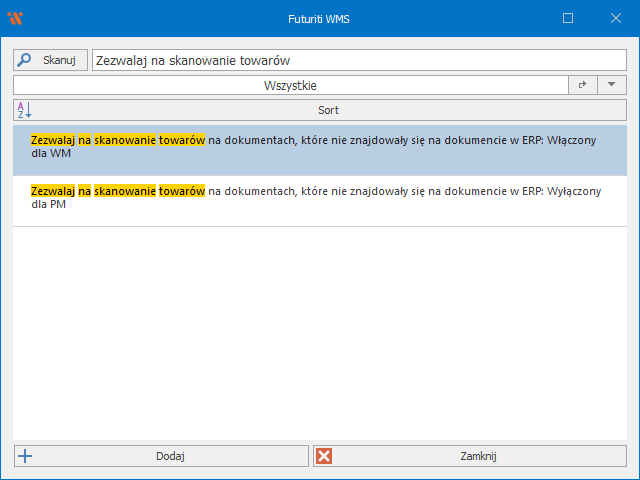Click the blue plus icon

[25, 456]
